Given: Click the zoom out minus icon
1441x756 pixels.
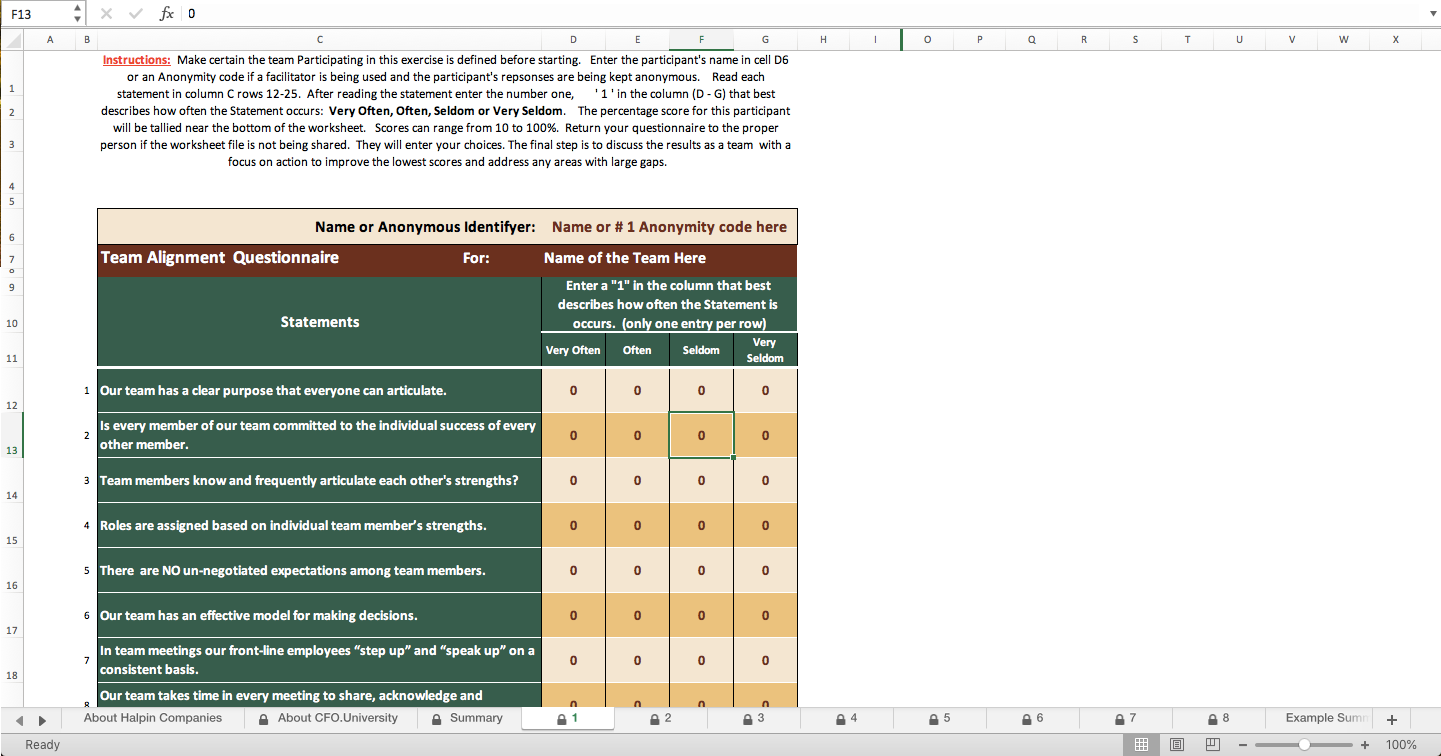Looking at the screenshot, I should pos(1243,745).
